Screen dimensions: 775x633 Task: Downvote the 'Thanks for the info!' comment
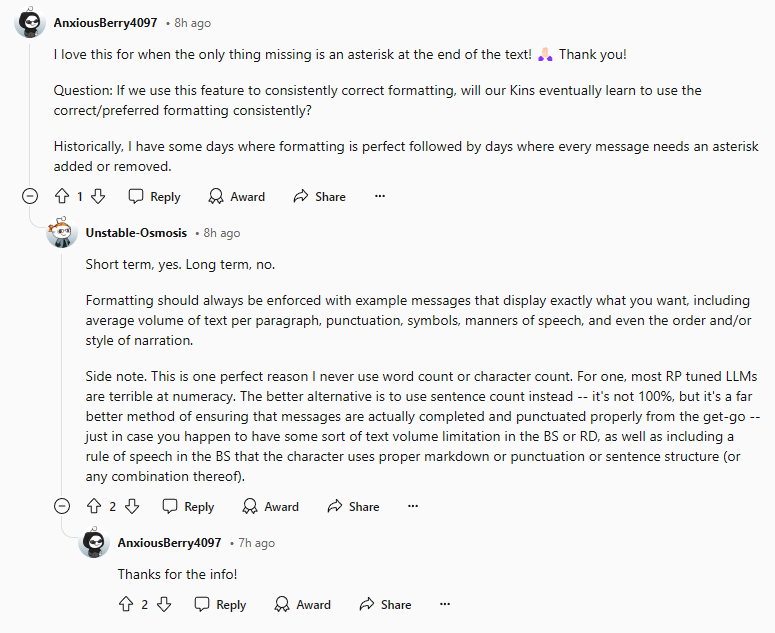[x=164, y=604]
